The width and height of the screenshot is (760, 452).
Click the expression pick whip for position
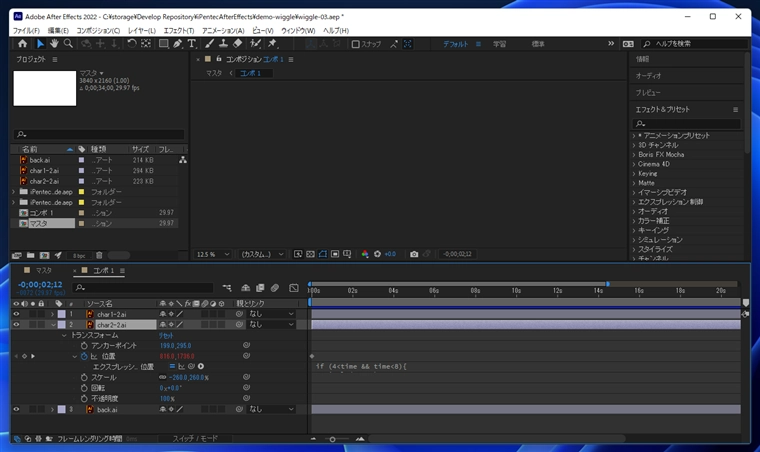(x=191, y=366)
